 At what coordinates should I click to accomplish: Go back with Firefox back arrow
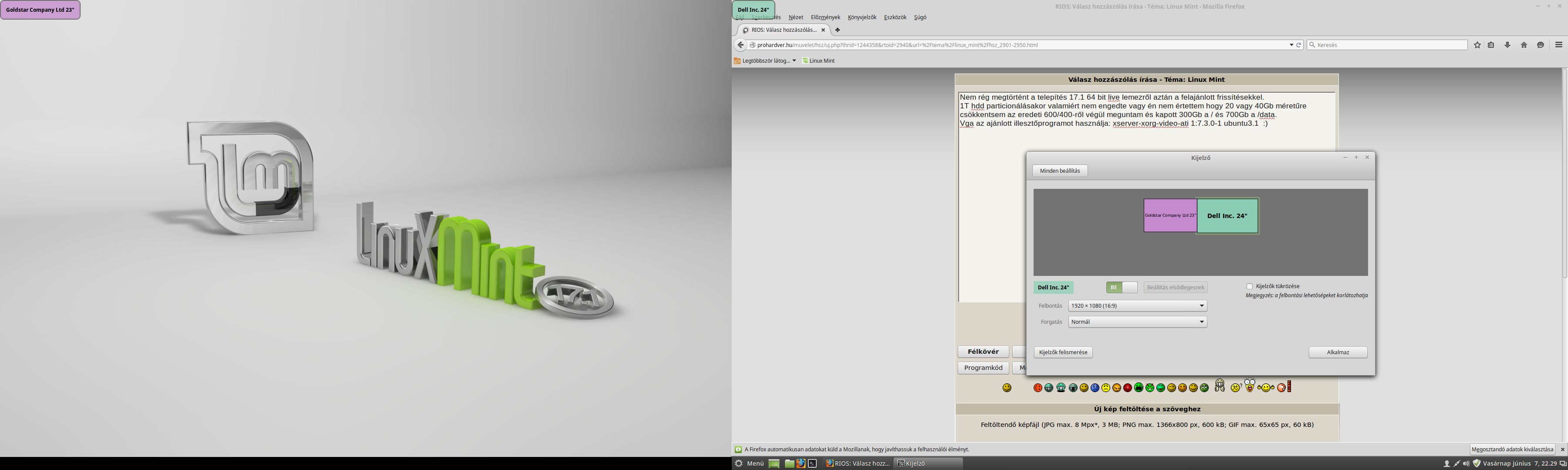pos(740,44)
